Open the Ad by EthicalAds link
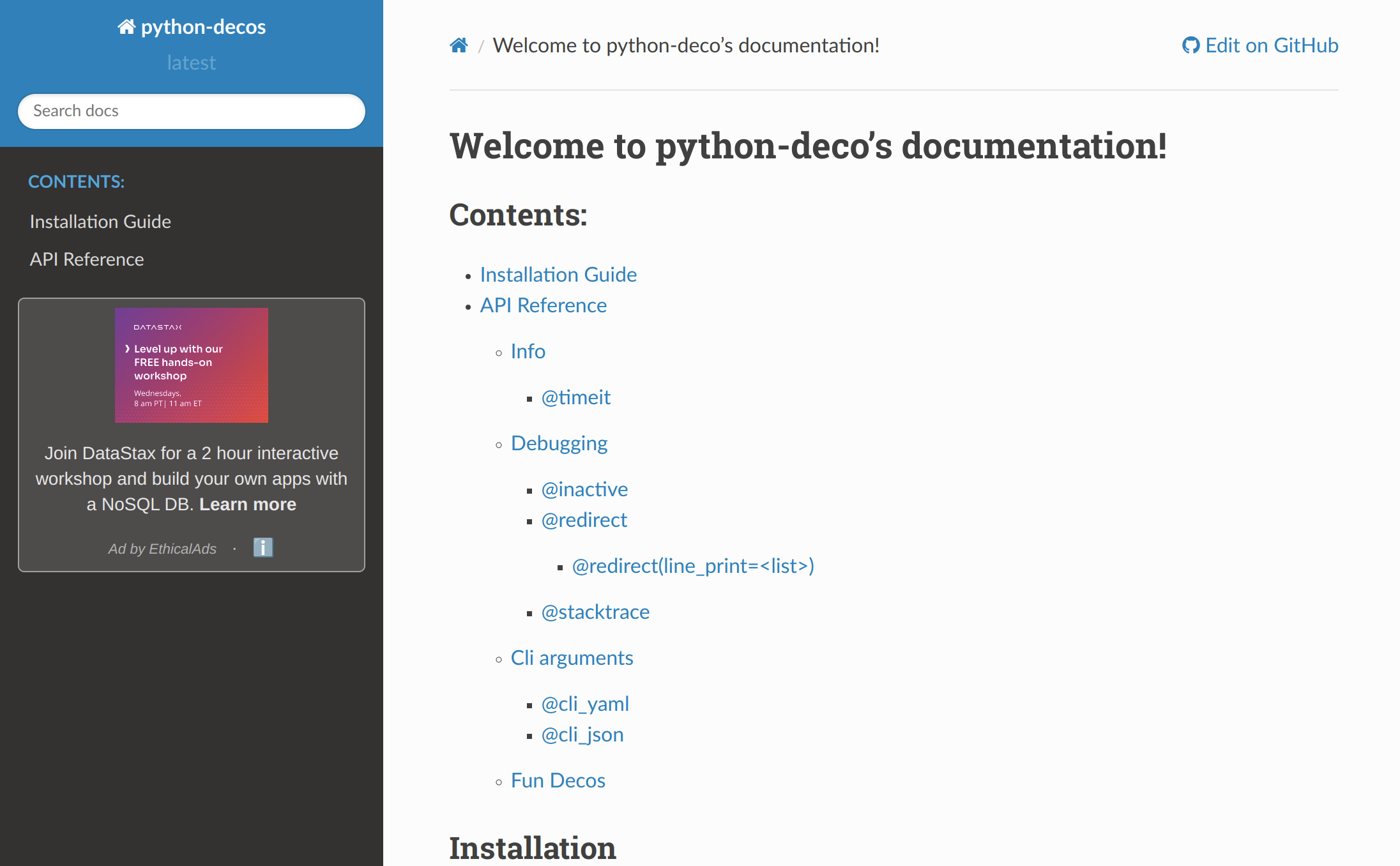The image size is (1400, 866). click(x=162, y=549)
